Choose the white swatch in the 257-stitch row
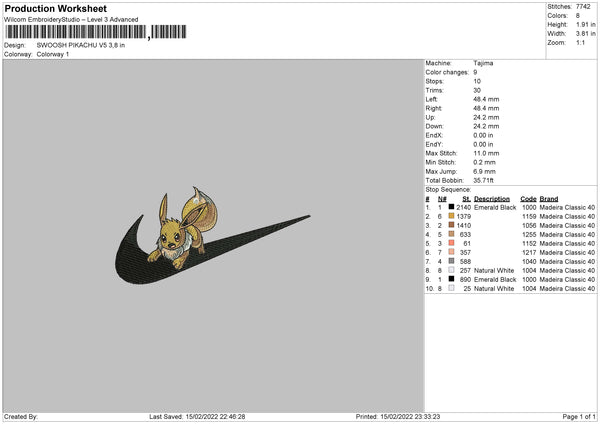Viewport: 600px width, 424px height. point(451,270)
